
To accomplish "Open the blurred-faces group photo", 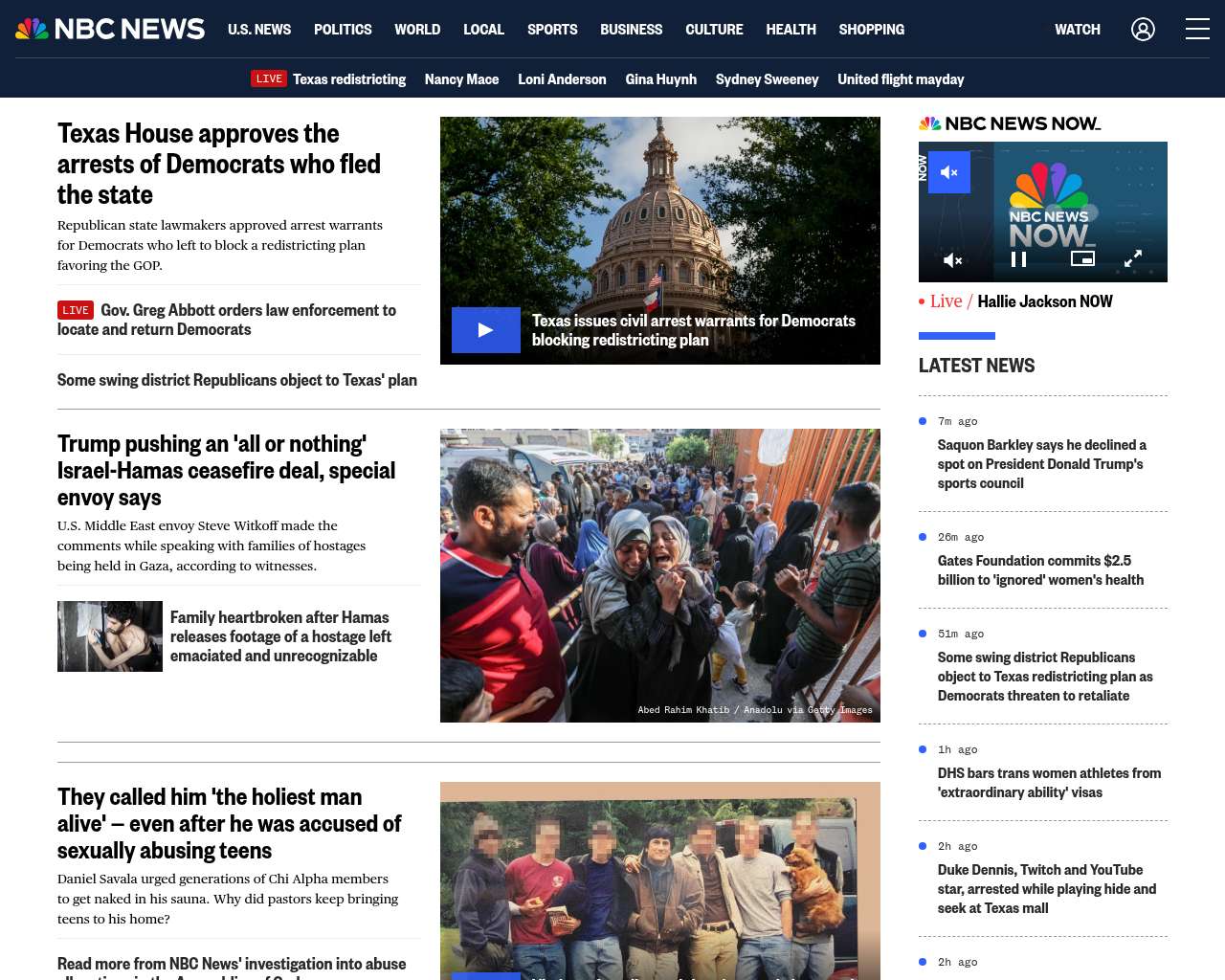I will pyautogui.click(x=660, y=880).
